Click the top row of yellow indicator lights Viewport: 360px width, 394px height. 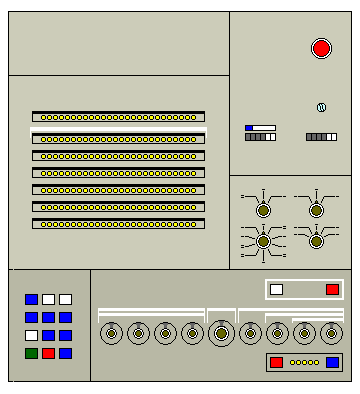pyautogui.click(x=118, y=117)
